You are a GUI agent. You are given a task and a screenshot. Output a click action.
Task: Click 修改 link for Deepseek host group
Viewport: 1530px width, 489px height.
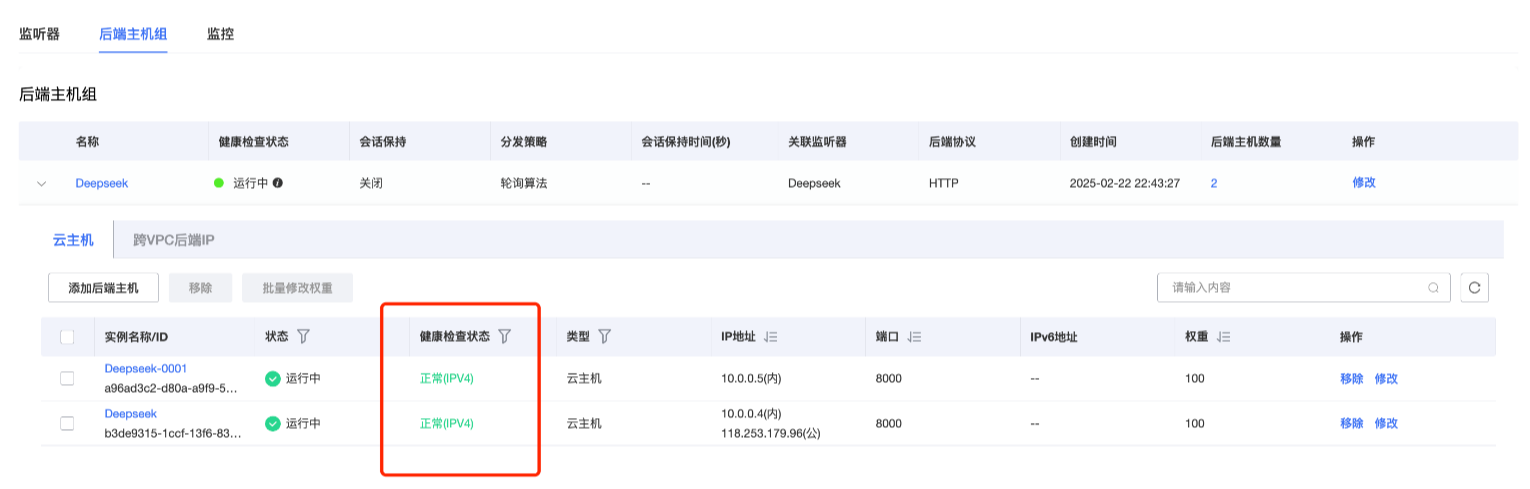click(x=1364, y=183)
